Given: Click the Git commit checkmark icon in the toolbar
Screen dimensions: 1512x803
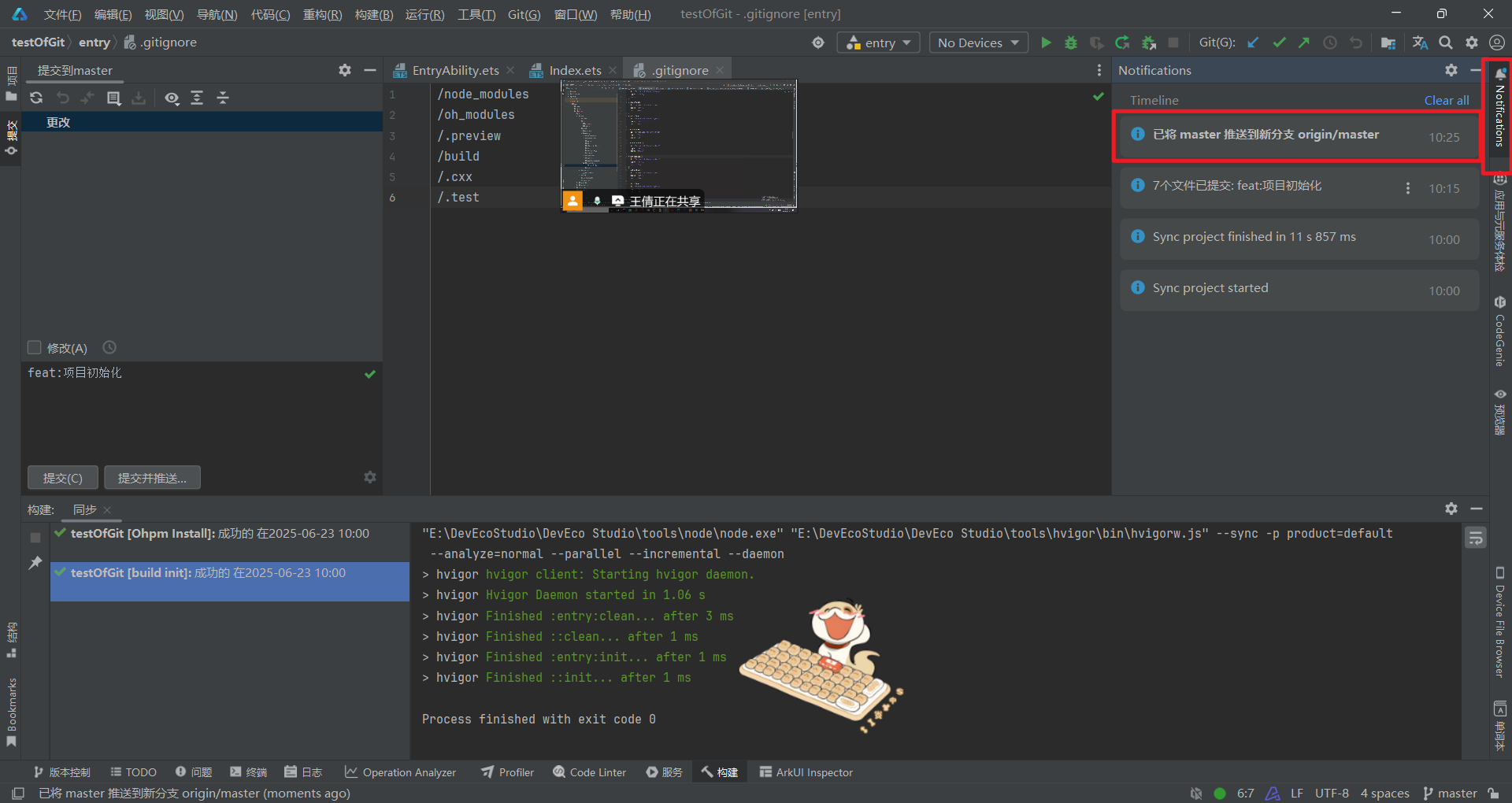Looking at the screenshot, I should (1279, 43).
